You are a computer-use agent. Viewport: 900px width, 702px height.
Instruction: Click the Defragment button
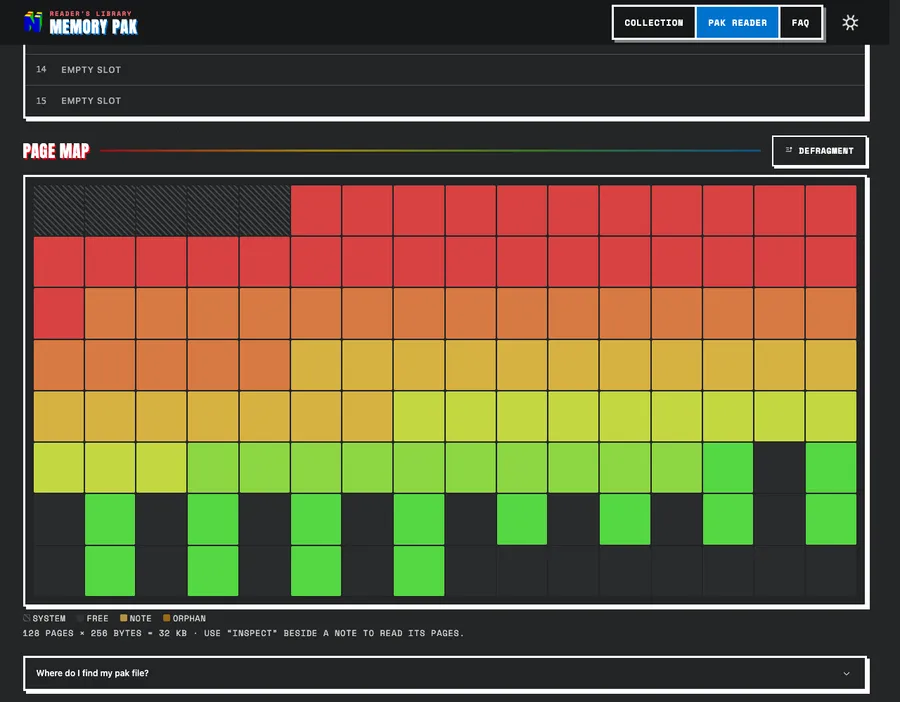click(819, 151)
